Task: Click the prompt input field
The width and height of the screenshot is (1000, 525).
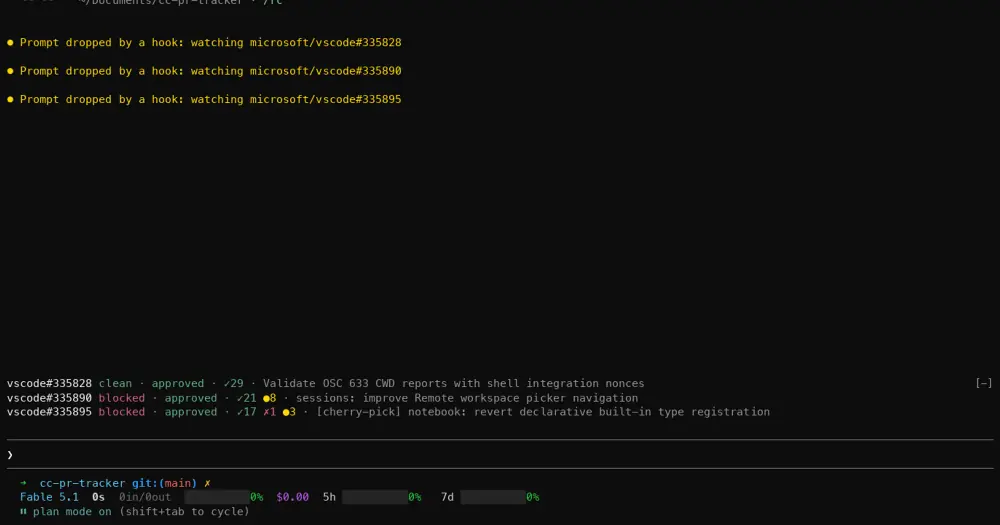Action: pos(500,455)
